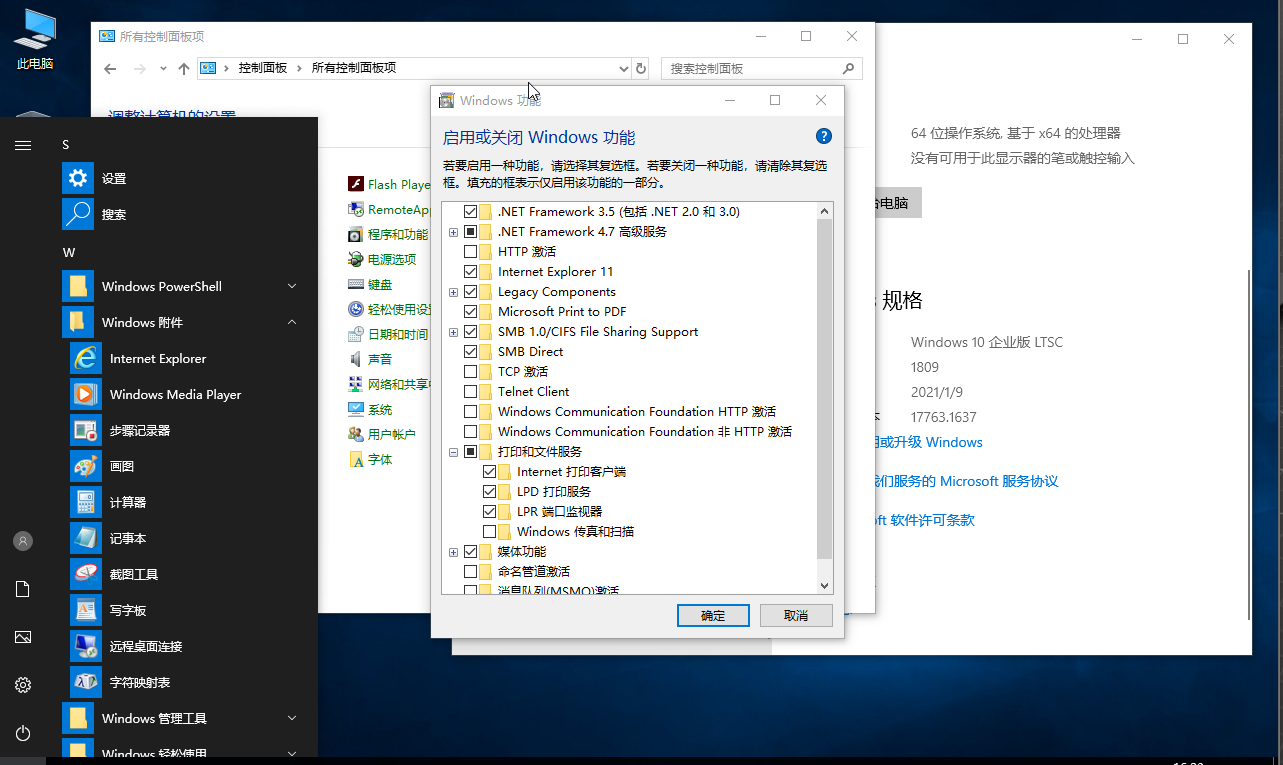1283x765 pixels.
Task: Open 计算器 calculator app
Action: (86, 502)
